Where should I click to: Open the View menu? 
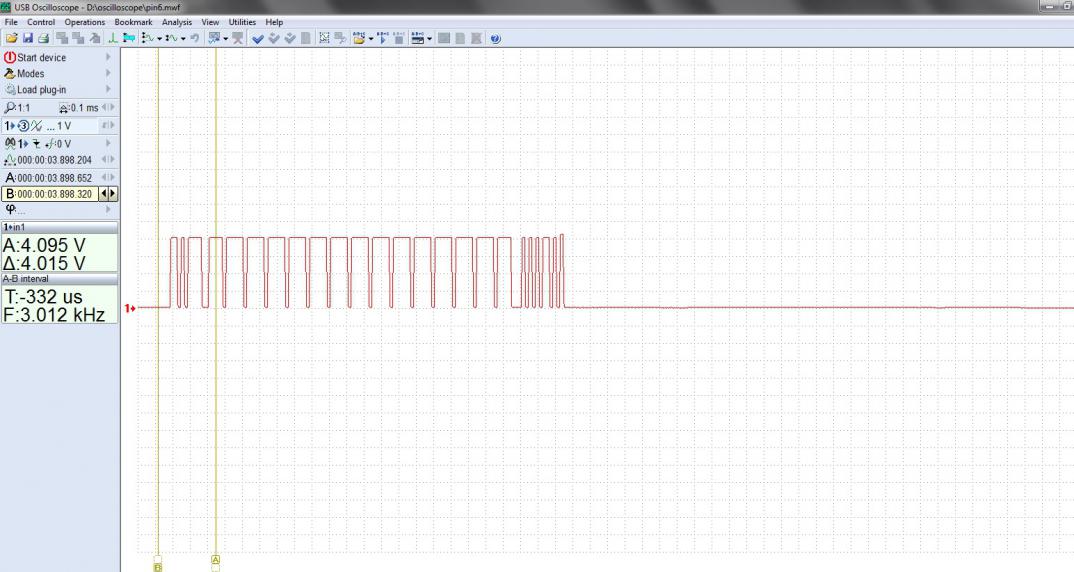210,22
